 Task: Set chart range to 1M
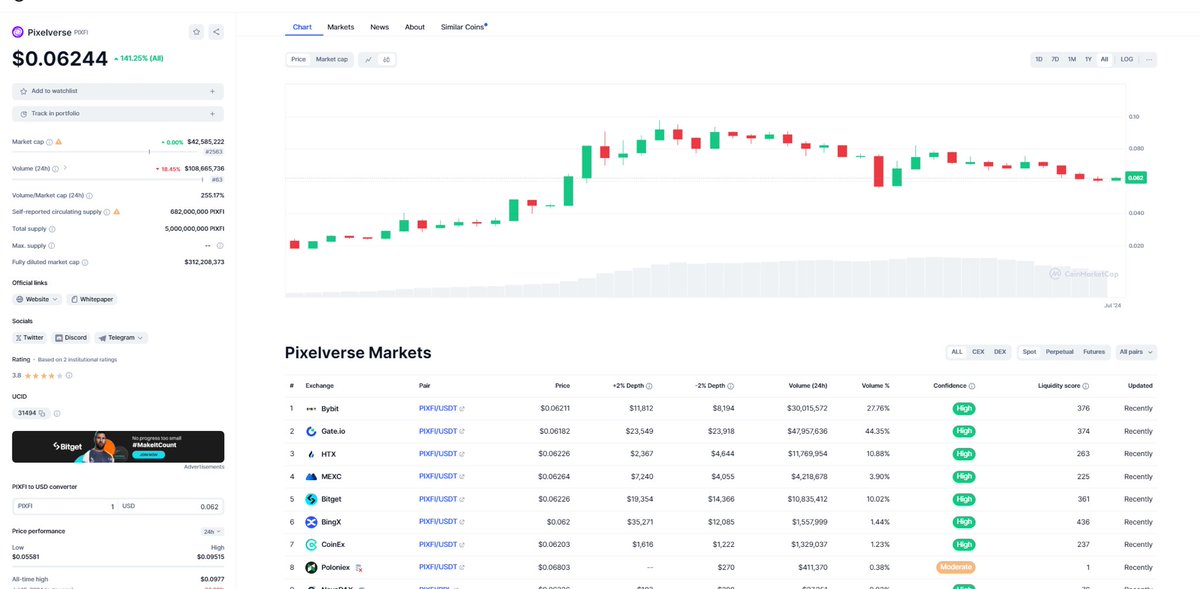(x=1072, y=60)
